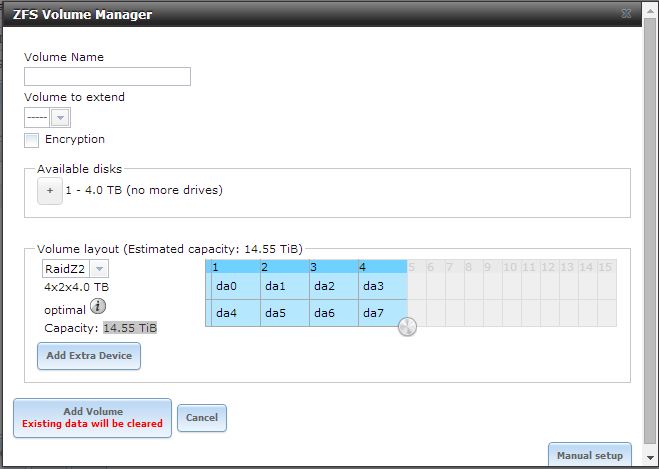Screen dimensions: 659x469
Task: Click the layout resize handle at da7
Action: point(407,327)
